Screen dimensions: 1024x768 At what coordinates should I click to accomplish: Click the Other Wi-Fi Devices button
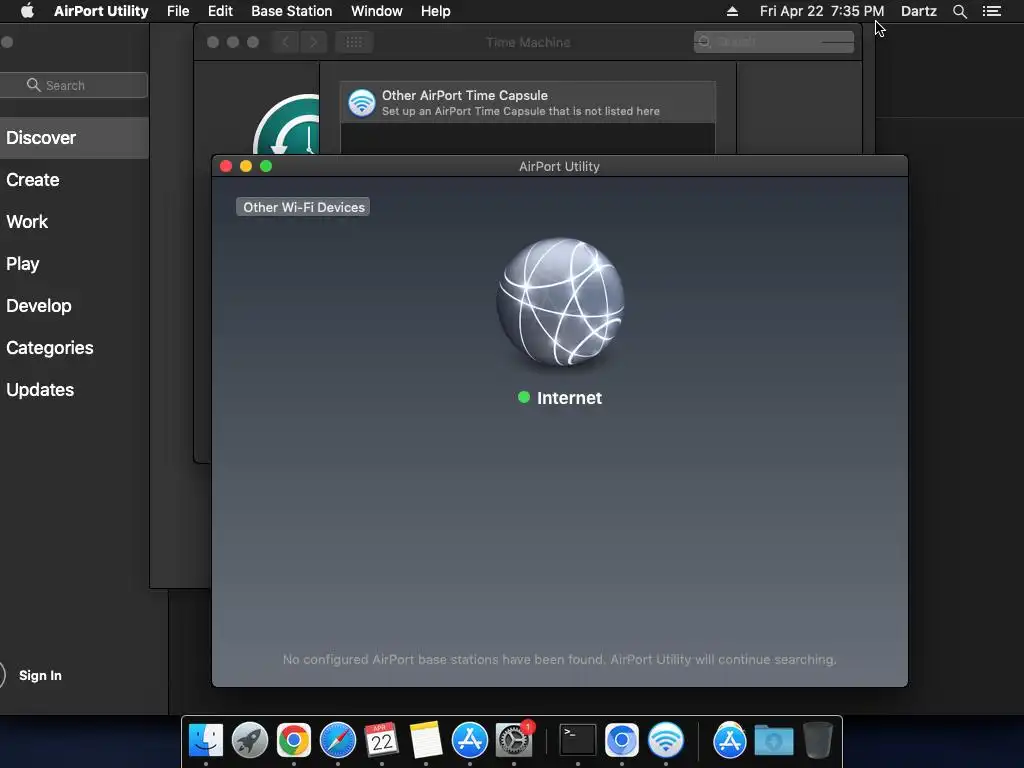(303, 207)
